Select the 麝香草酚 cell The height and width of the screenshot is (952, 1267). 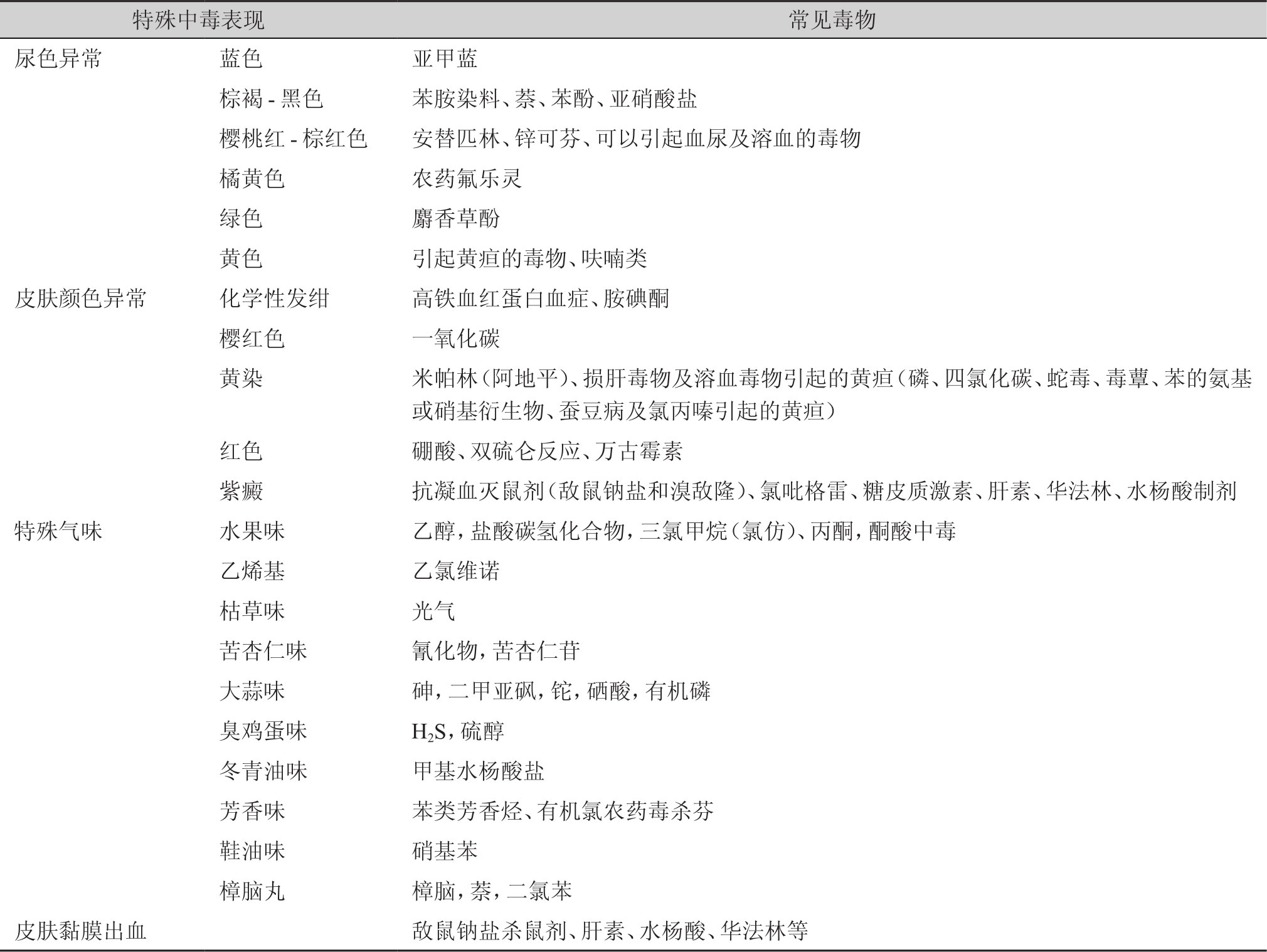coord(456,219)
